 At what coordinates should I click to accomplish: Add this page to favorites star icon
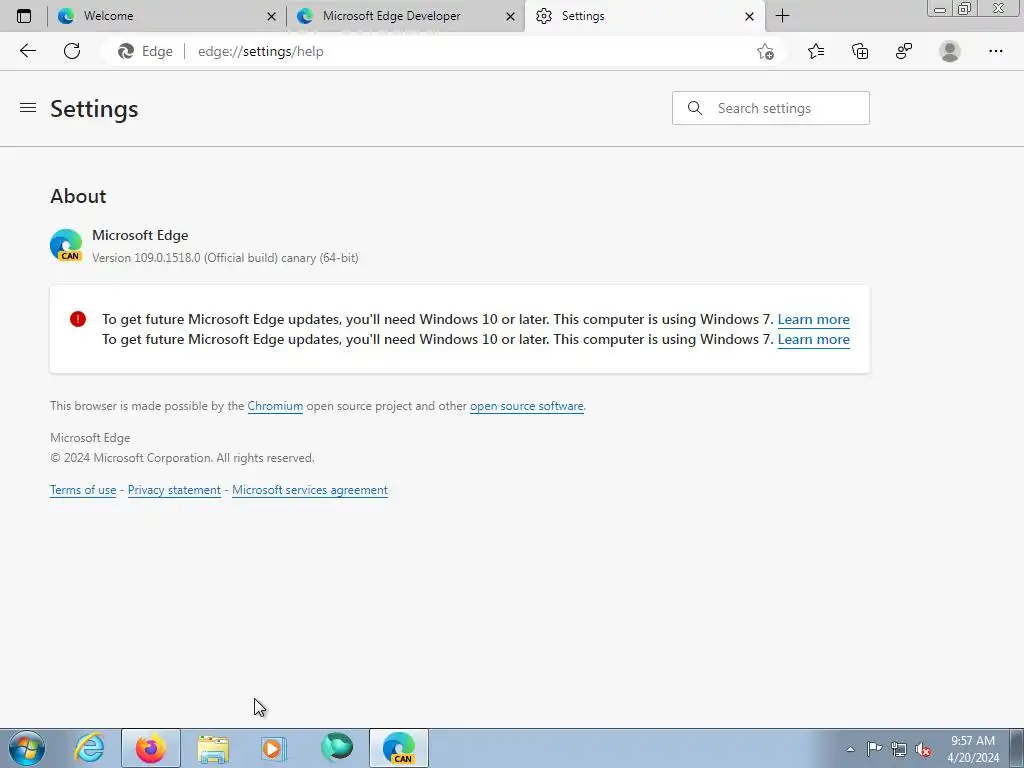point(765,51)
